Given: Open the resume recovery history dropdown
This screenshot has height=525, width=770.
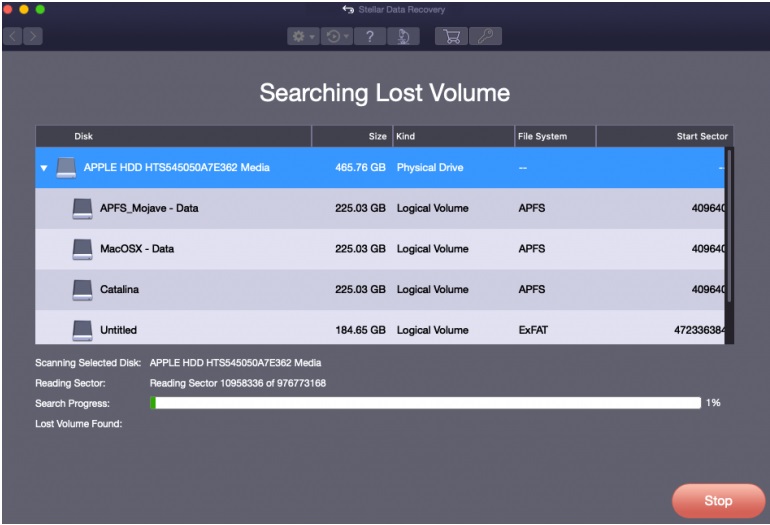Looking at the screenshot, I should (x=337, y=36).
